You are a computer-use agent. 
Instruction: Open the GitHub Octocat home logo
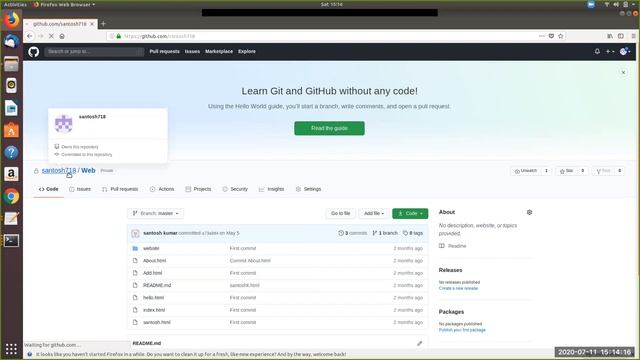coord(33,52)
